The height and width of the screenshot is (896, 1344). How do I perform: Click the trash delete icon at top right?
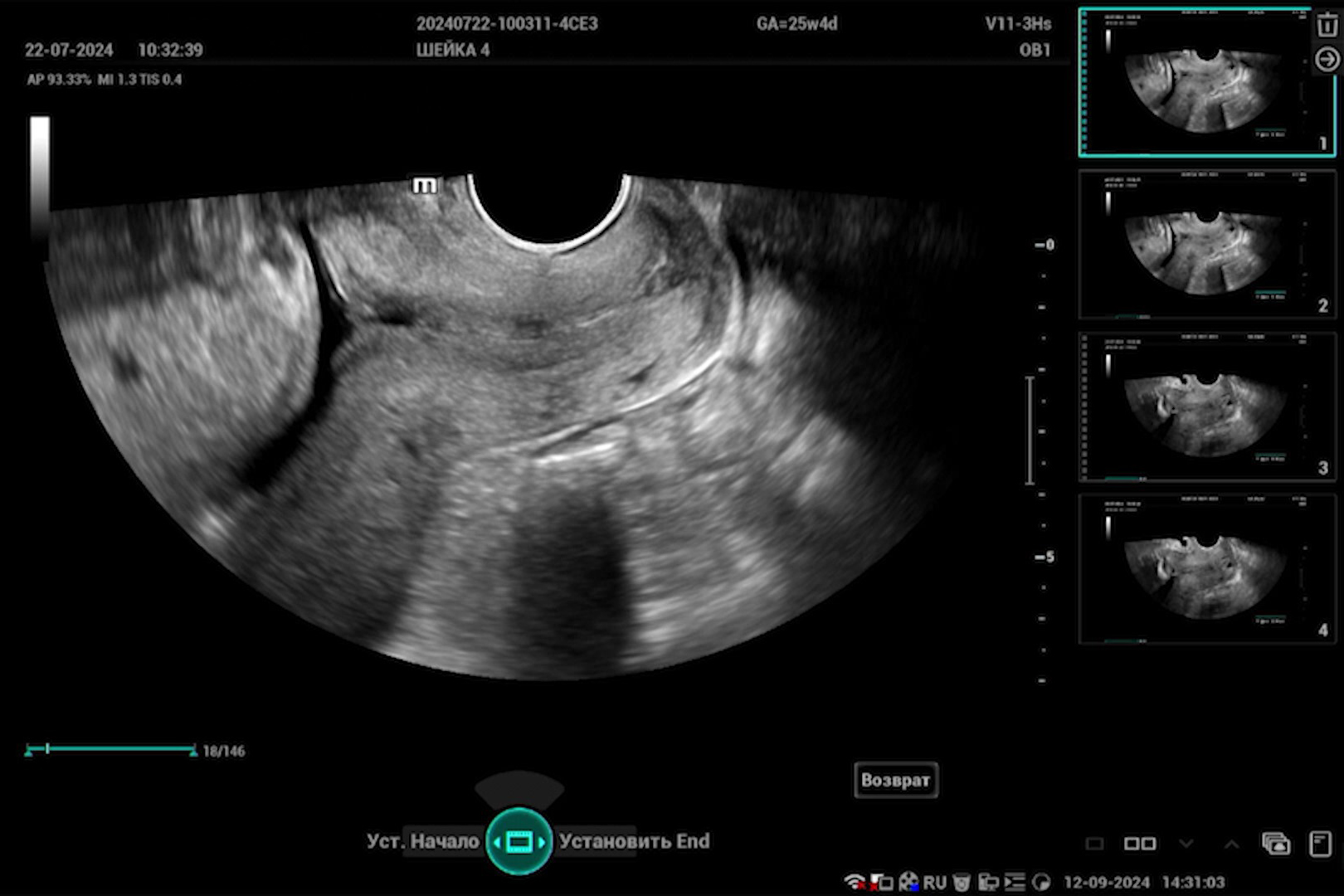point(1326,26)
